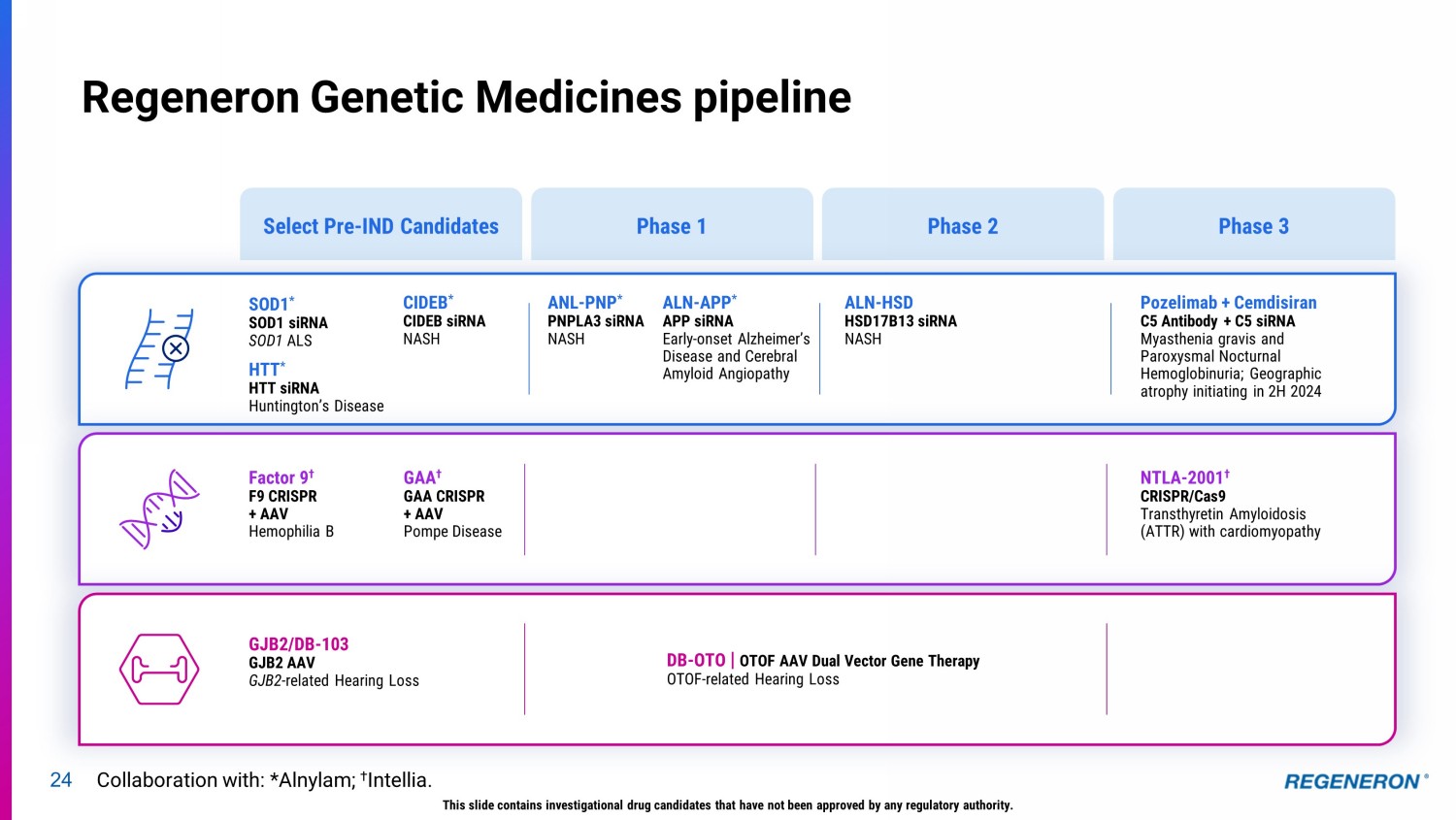Click the slide title heading
The image size is (1456, 820).
coord(466,97)
